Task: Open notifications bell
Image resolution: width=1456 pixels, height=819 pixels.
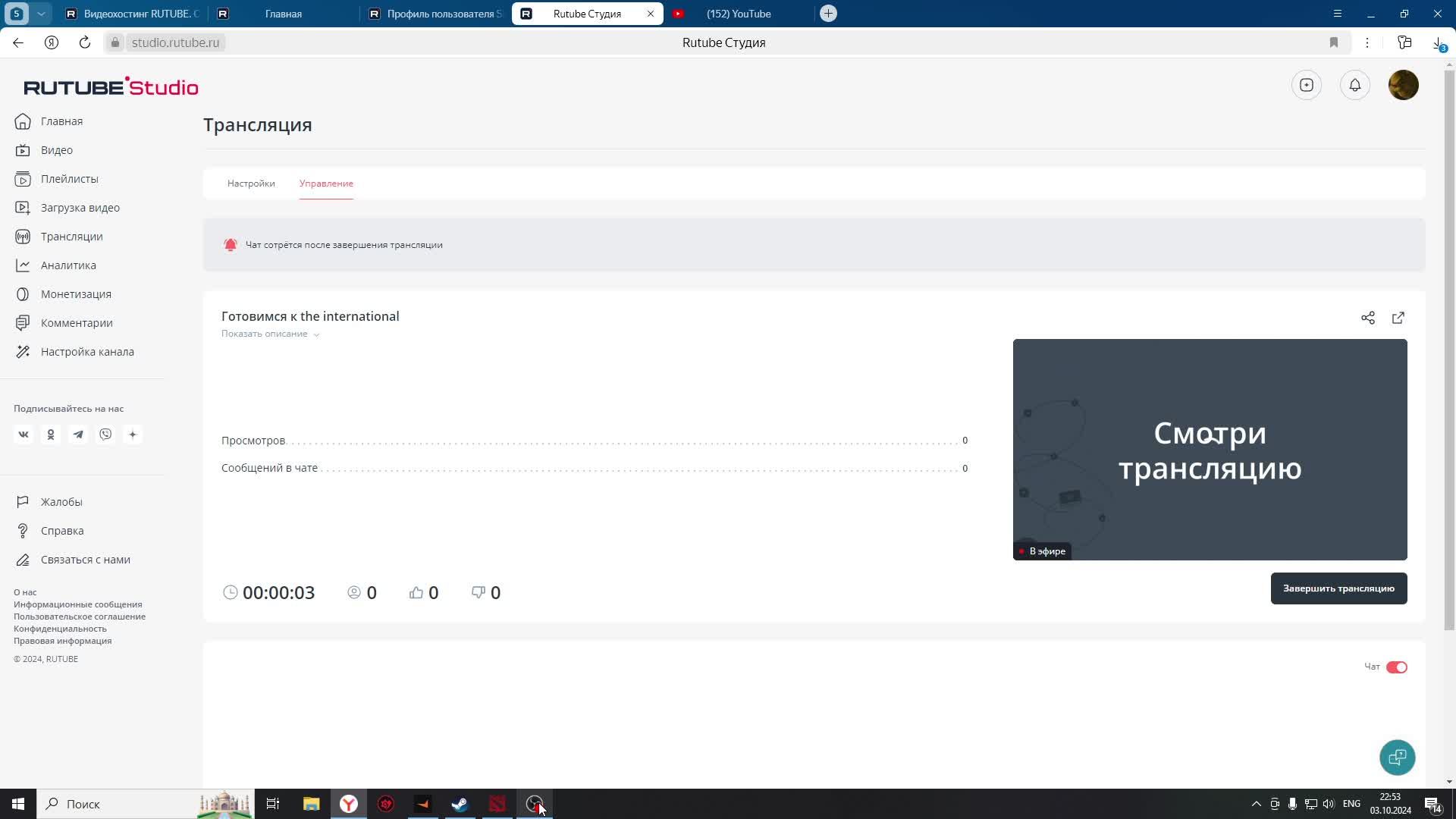Action: 1355,85
